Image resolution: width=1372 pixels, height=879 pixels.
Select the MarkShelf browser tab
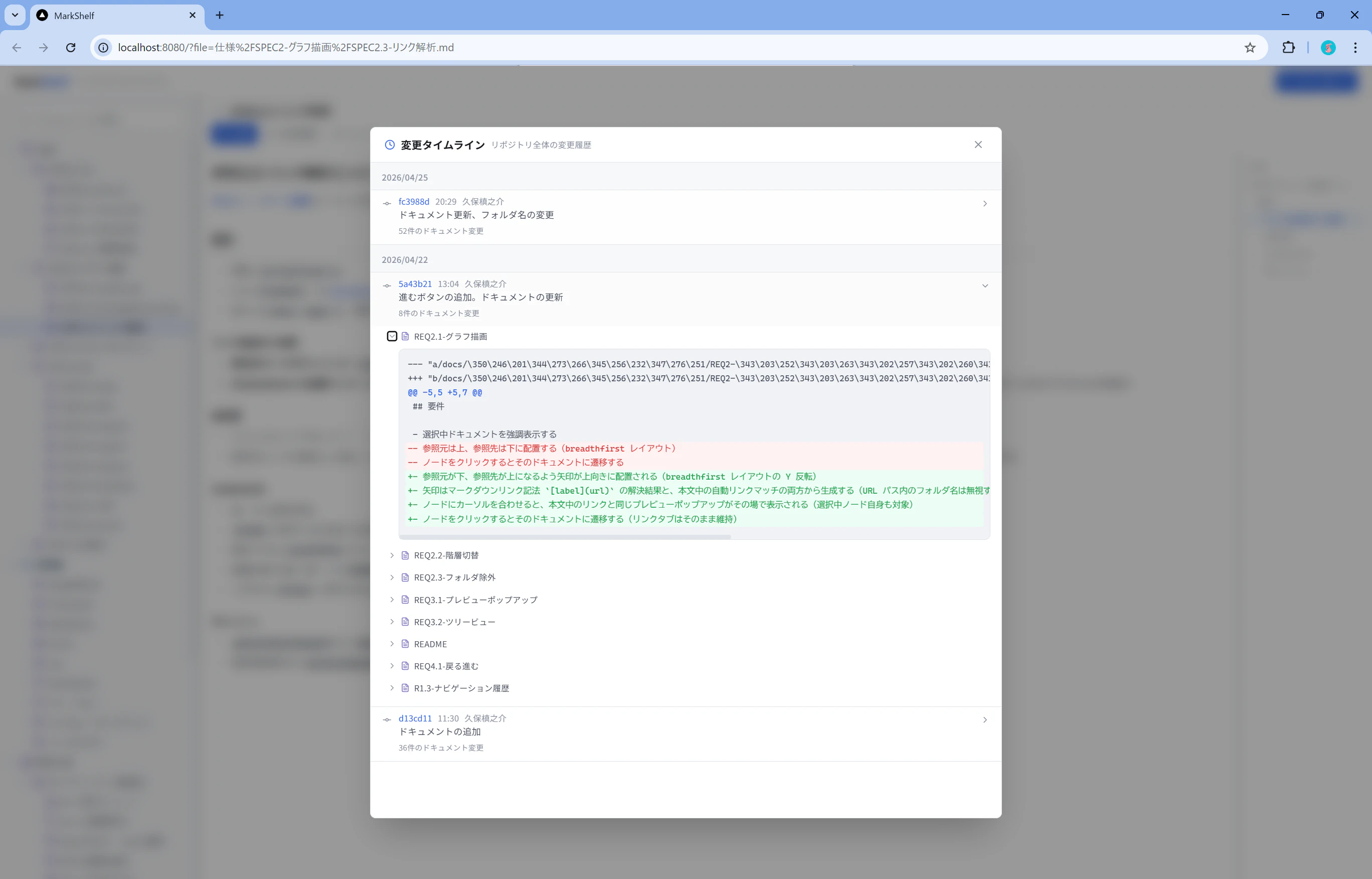pos(114,16)
